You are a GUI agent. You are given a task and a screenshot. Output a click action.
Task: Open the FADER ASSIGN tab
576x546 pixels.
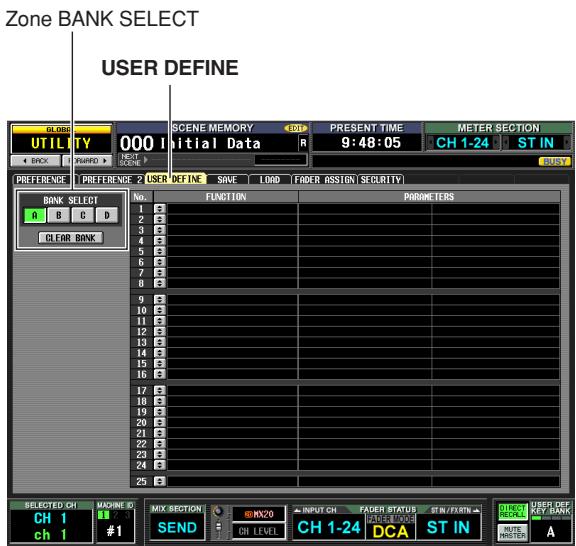pos(324,180)
